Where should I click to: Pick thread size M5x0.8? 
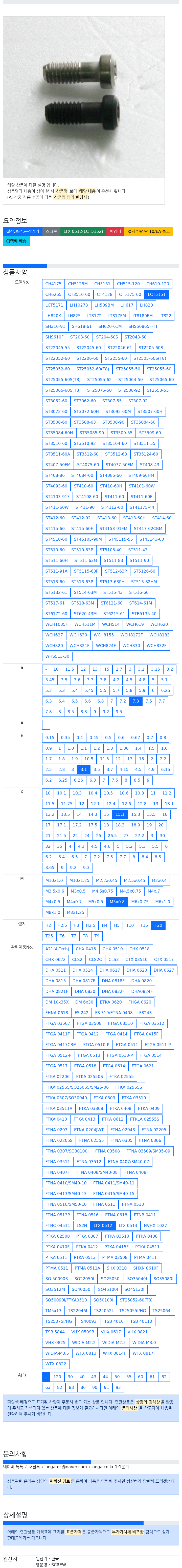coord(117,901)
